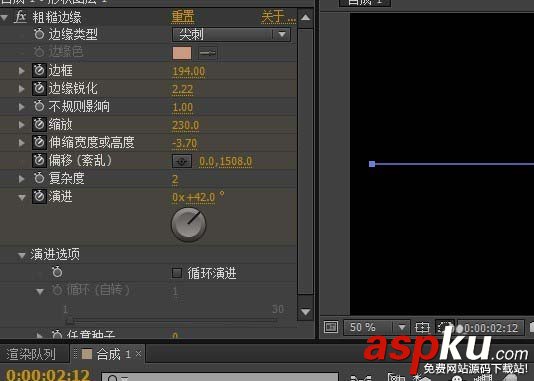The image size is (534, 381).
Task: Collapse the 演进 property
Action: (x=22, y=197)
